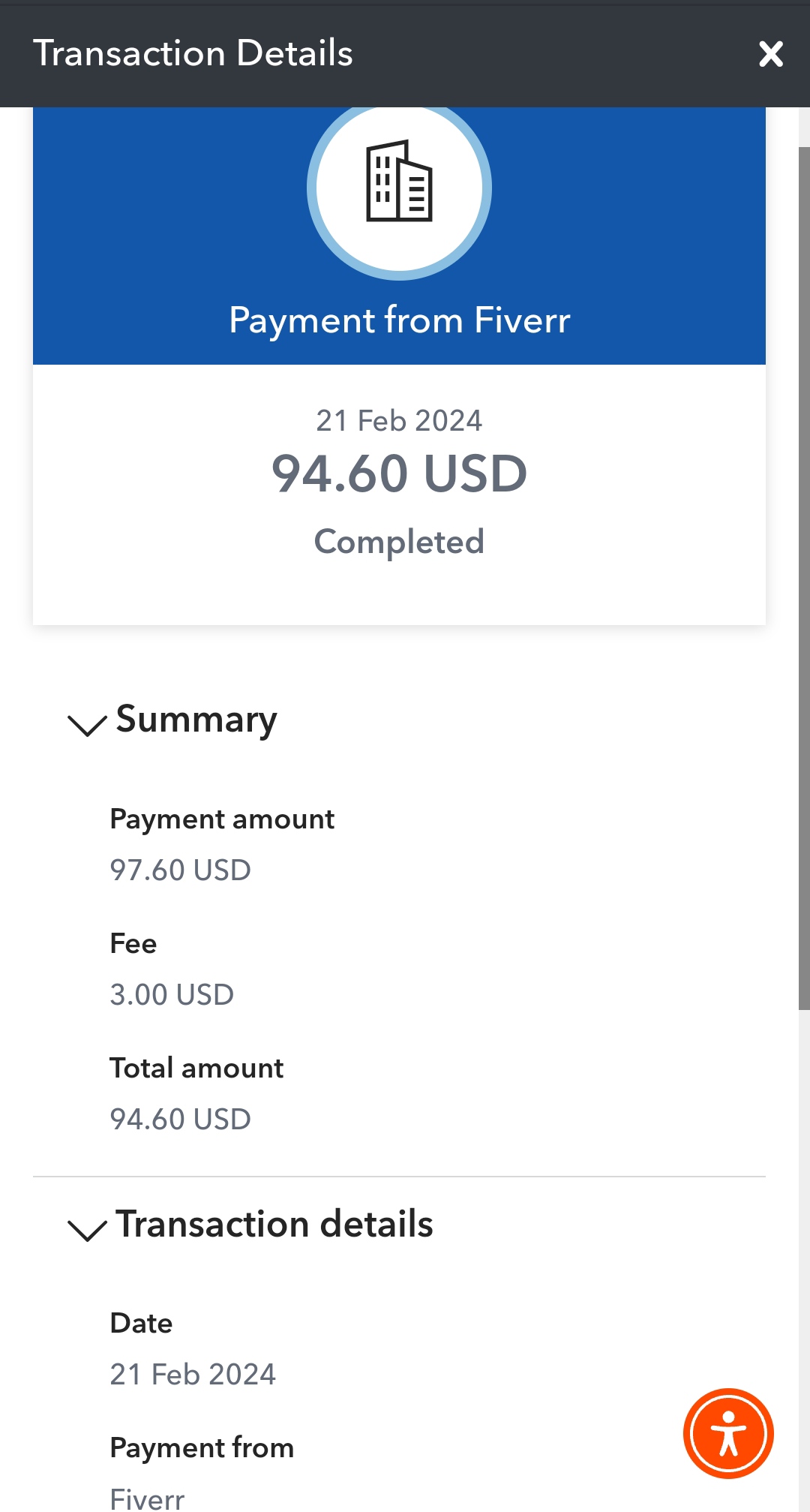Click the Total amount label

tap(196, 1068)
